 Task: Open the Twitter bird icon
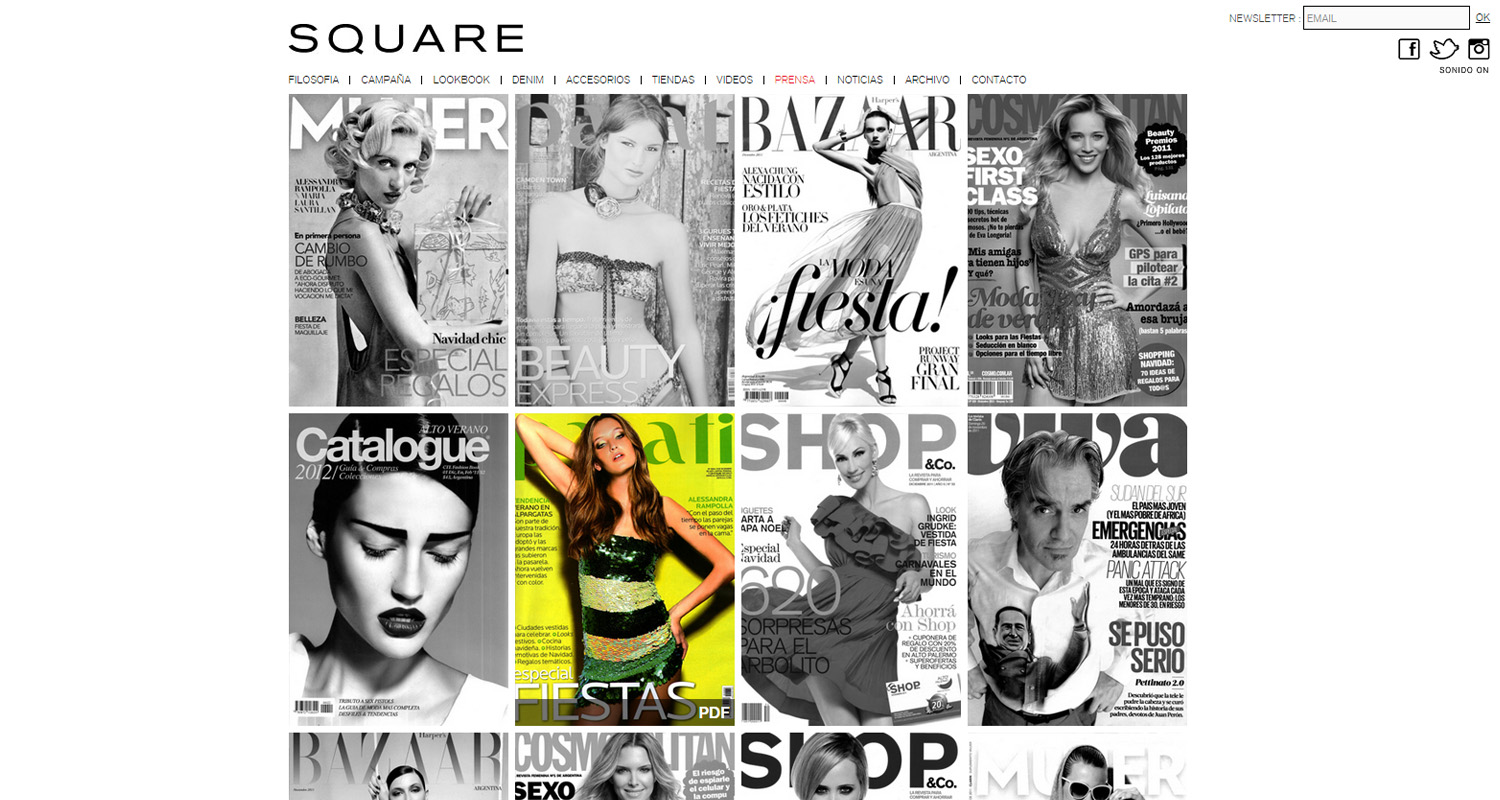(1444, 48)
